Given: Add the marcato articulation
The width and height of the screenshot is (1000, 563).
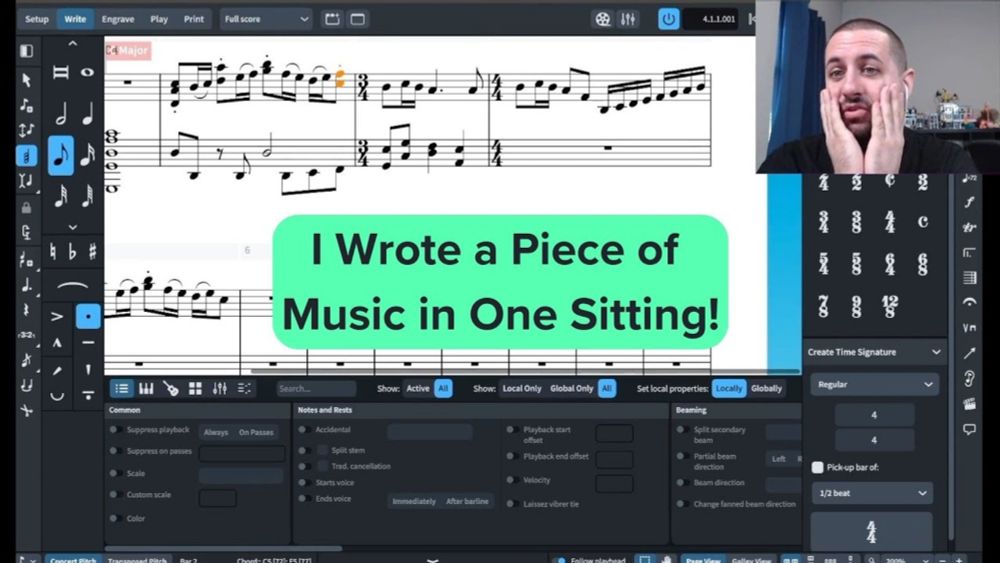Looking at the screenshot, I should point(57,343).
